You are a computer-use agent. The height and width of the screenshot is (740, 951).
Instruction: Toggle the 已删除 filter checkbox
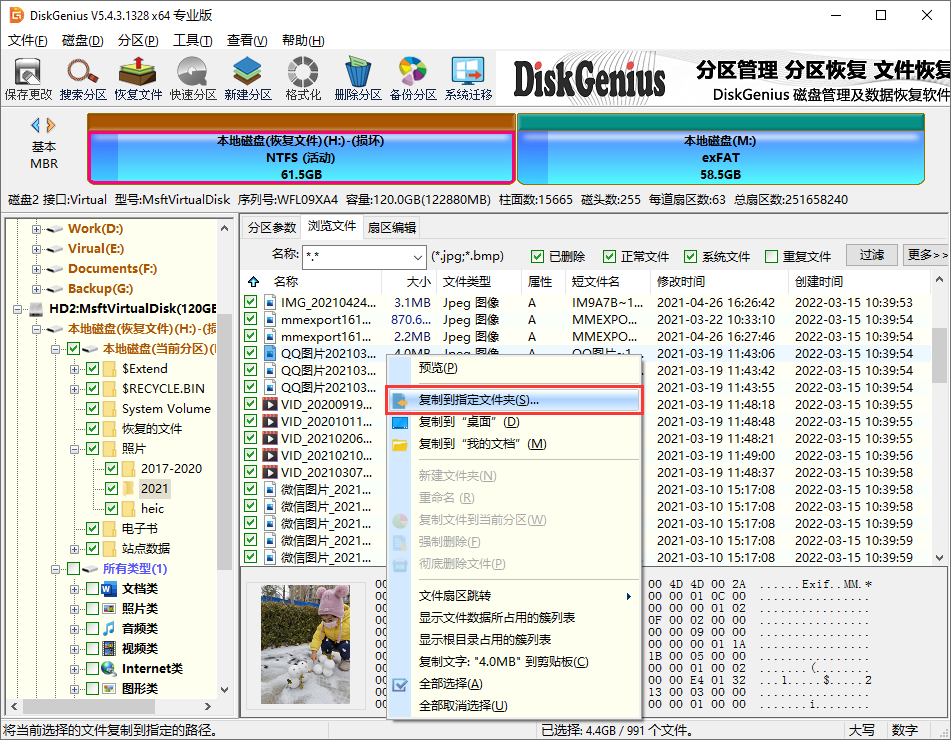pyautogui.click(x=537, y=257)
